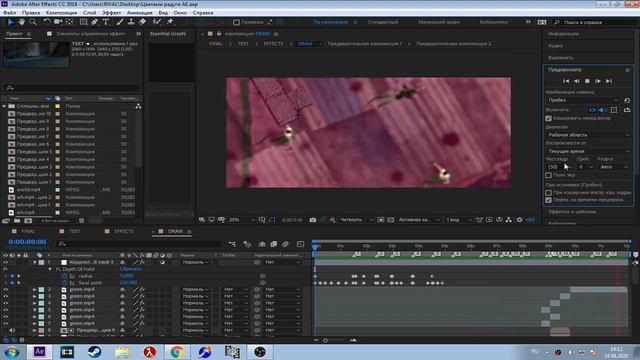The image size is (640, 360).
Task: Click the snapshot camera icon in viewer
Action: (313, 220)
